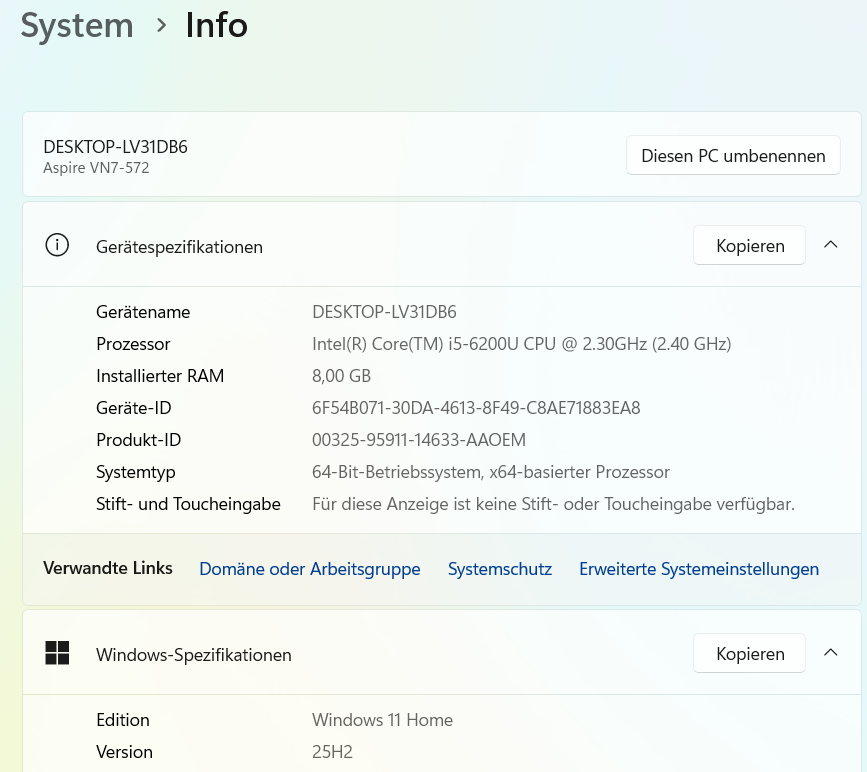Select the Geräte-ID value 6F54B071-30DA

[x=476, y=408]
